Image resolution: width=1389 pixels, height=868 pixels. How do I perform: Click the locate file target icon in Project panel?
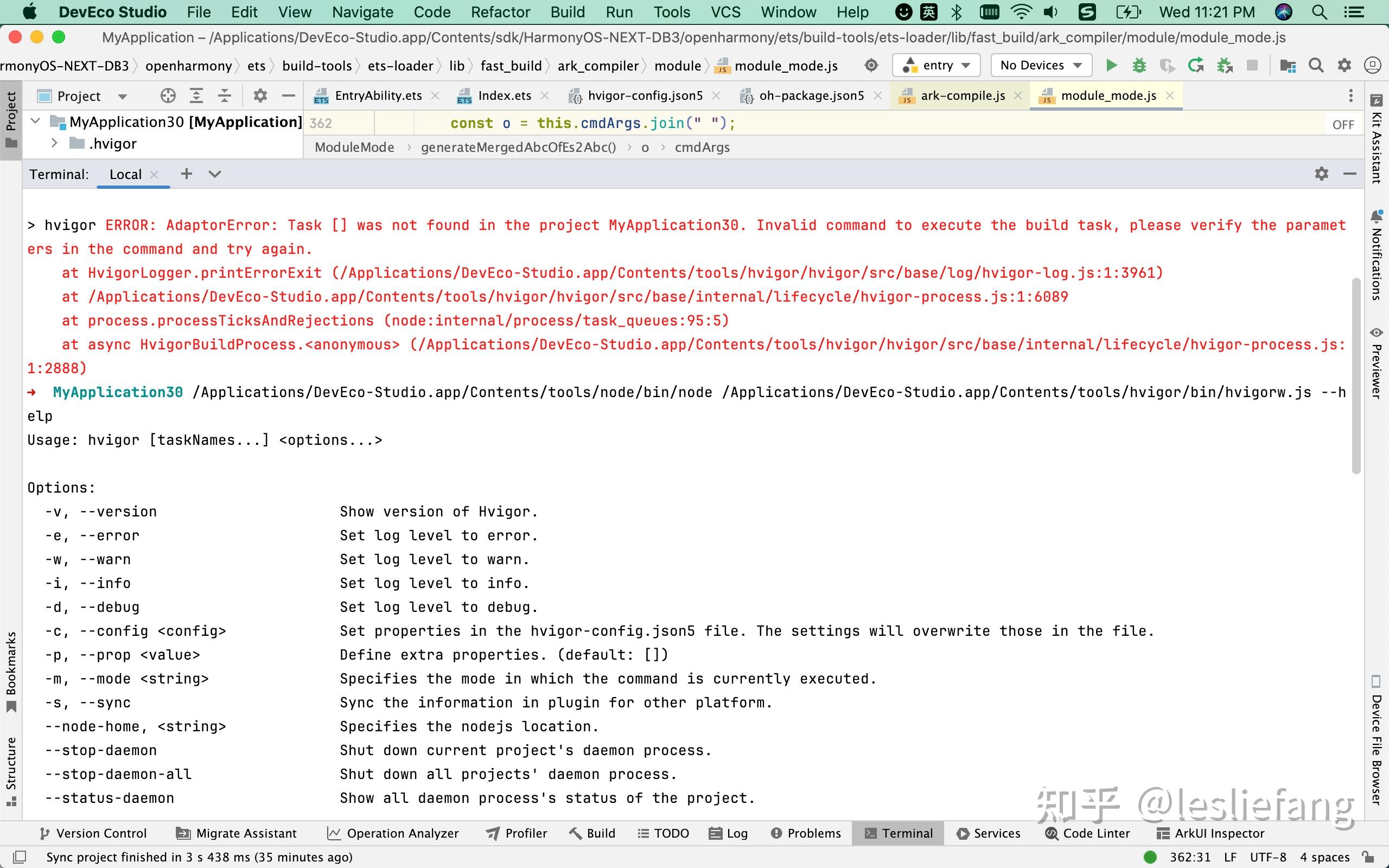168,96
